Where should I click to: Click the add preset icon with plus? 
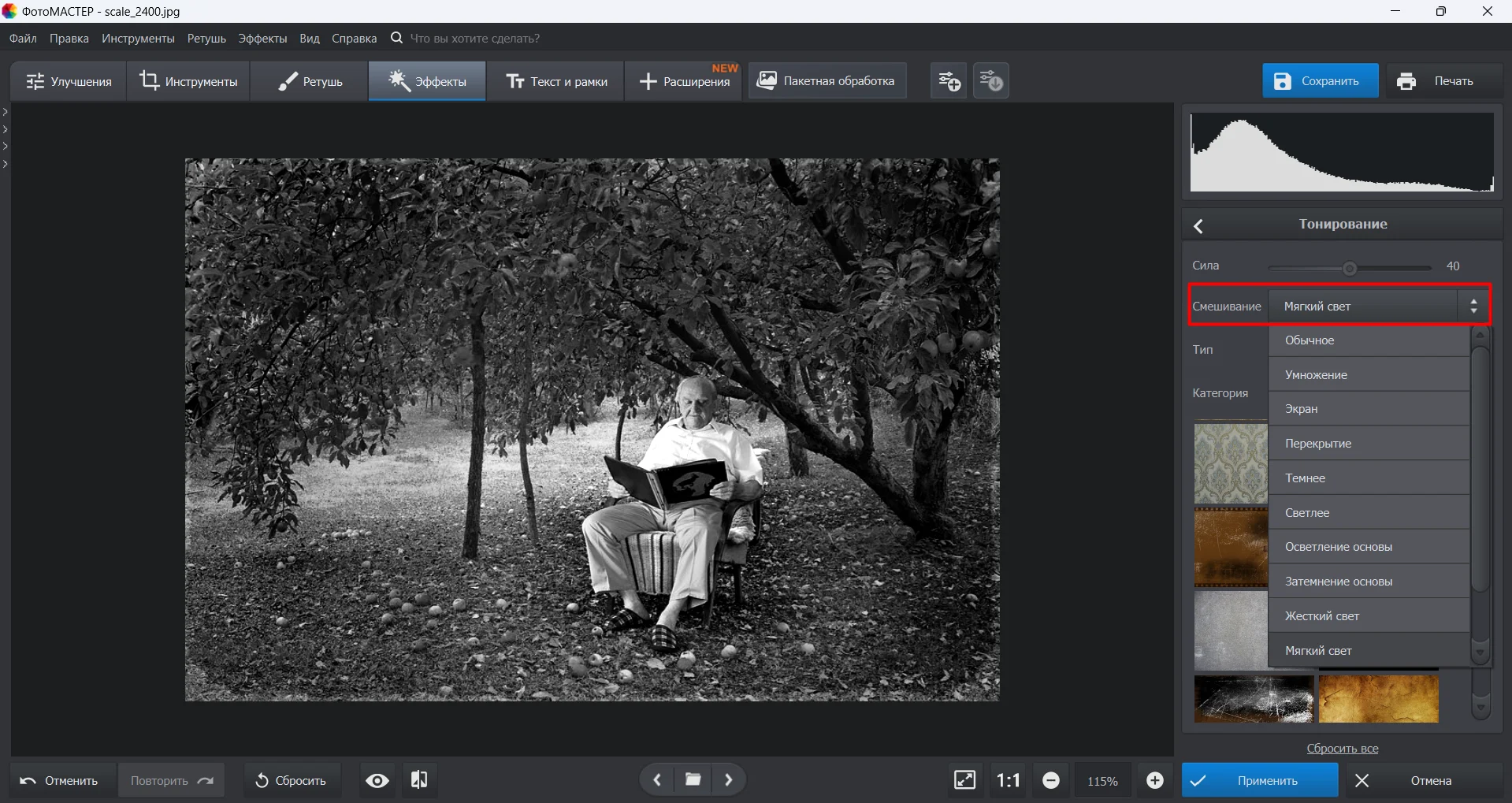coord(949,80)
